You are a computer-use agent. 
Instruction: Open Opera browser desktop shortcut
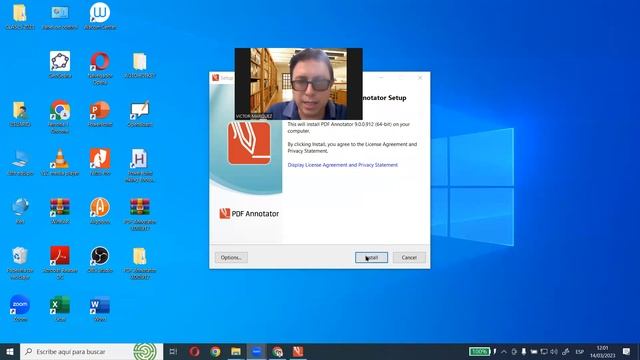100,68
